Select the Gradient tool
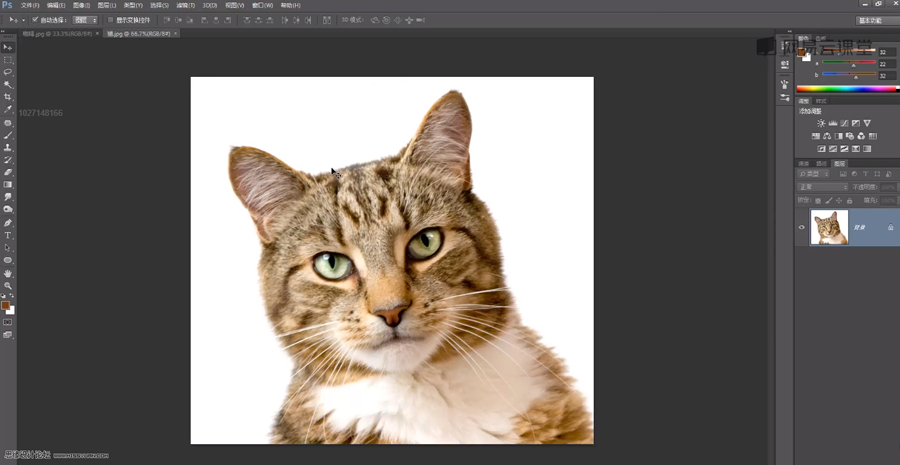The width and height of the screenshot is (900, 465). pyautogui.click(x=8, y=185)
